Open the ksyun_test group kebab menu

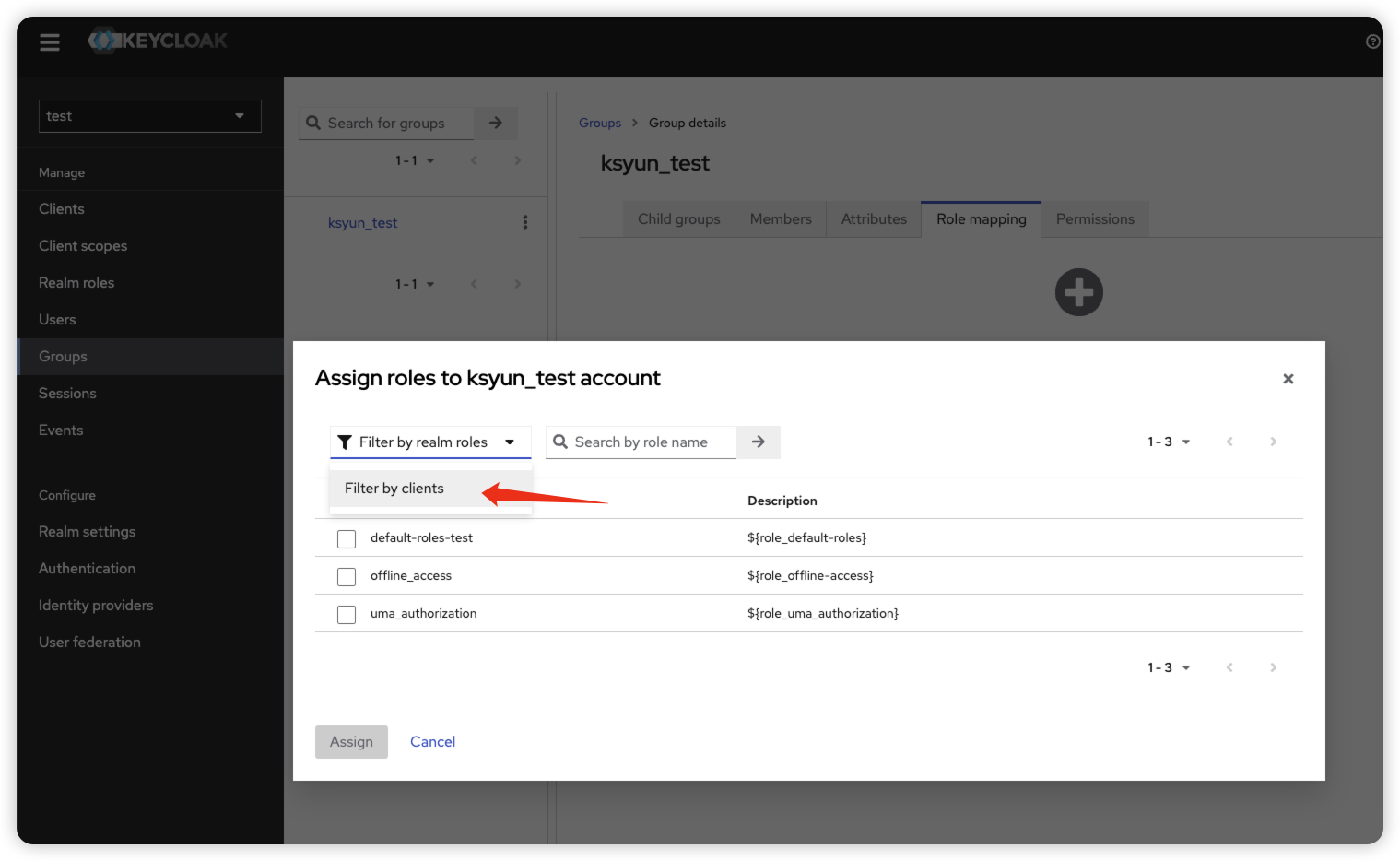[525, 222]
